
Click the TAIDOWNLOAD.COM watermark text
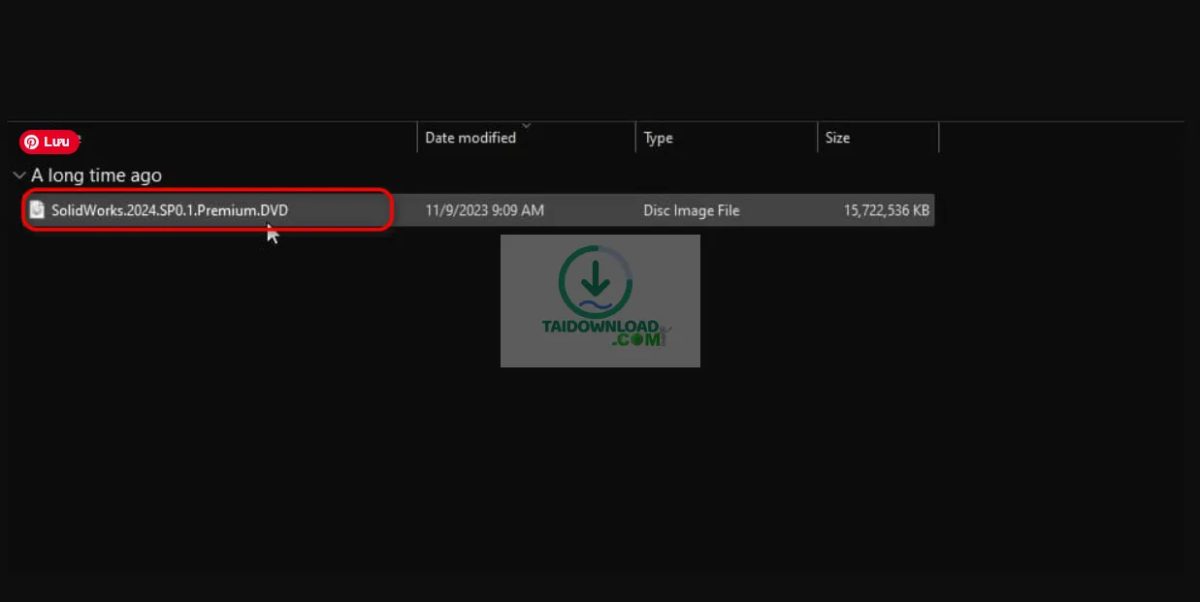(x=600, y=332)
